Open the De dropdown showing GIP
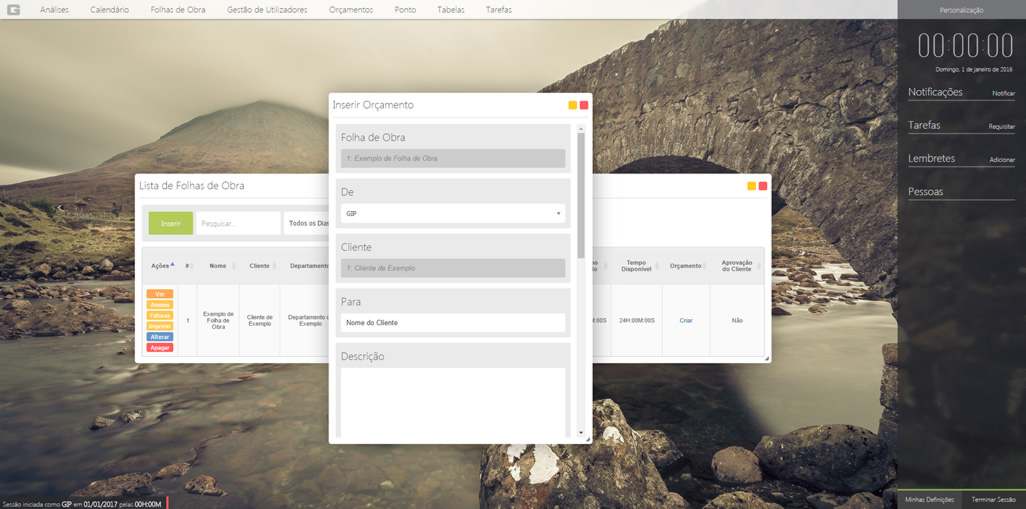Screen dimensions: 1026x509 (452, 214)
